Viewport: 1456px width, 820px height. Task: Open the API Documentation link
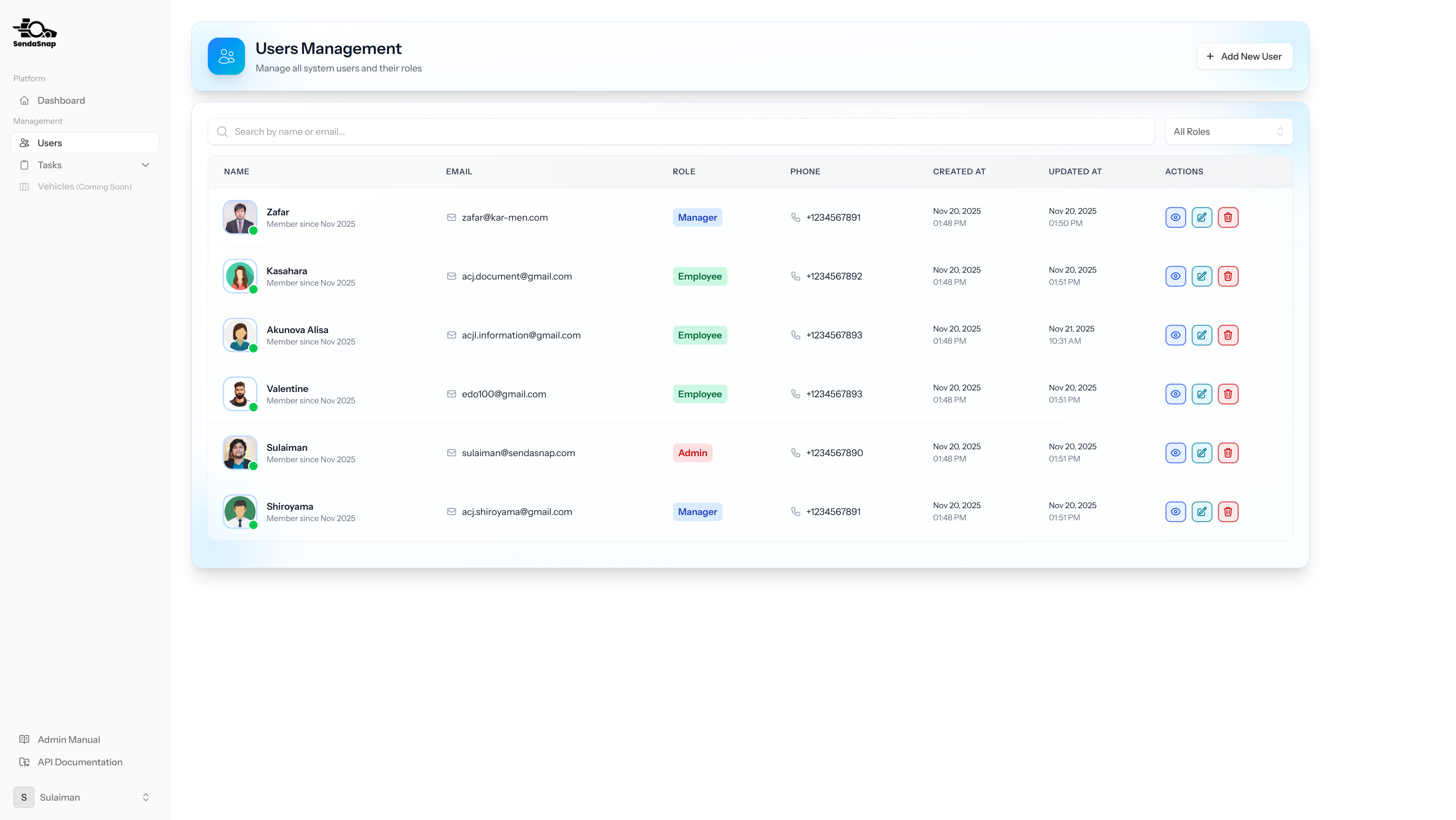coord(80,762)
